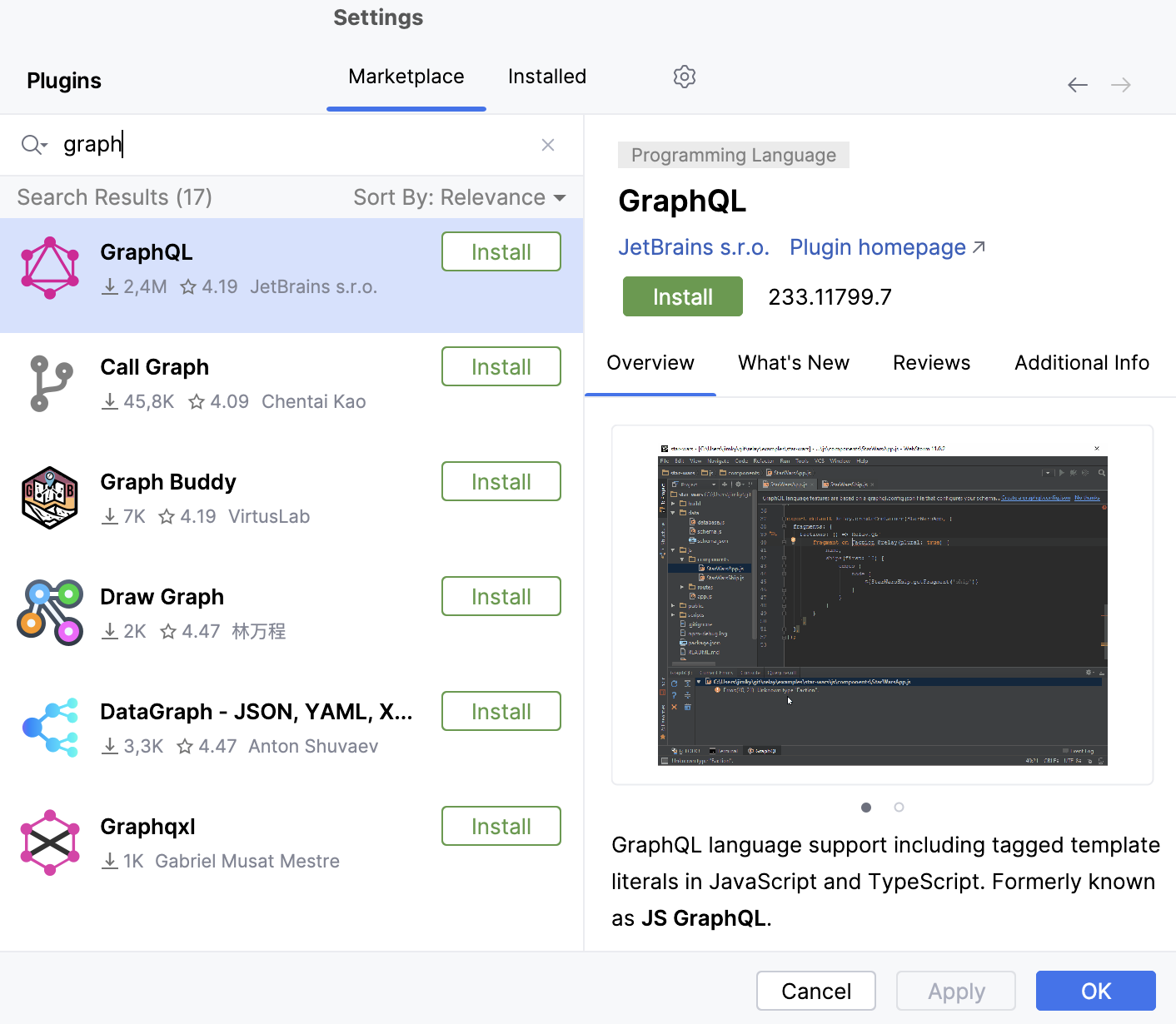Viewport: 1176px width, 1024px height.
Task: Click the back navigation arrow
Action: (x=1077, y=84)
